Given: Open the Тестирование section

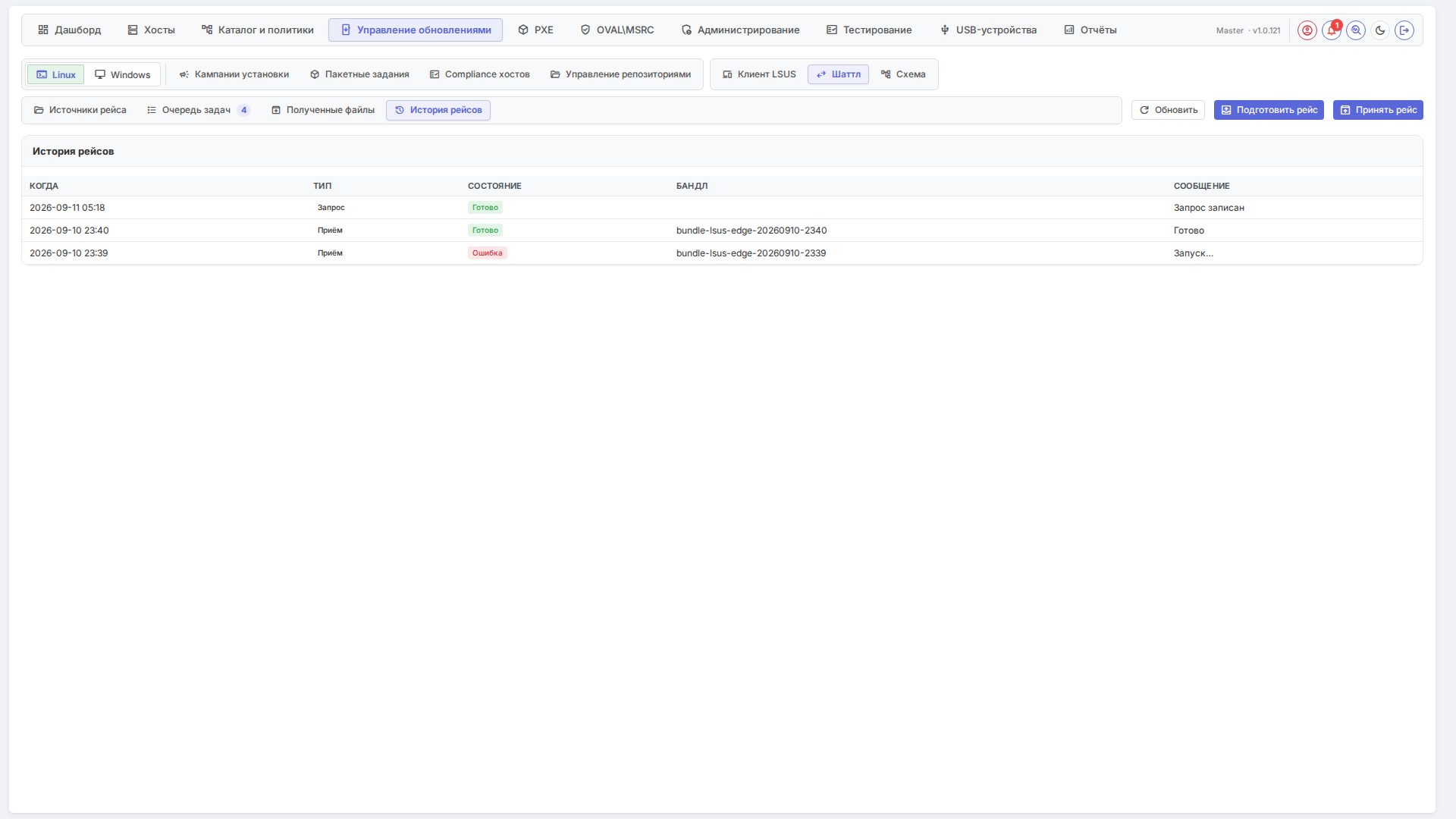Looking at the screenshot, I should pyautogui.click(x=869, y=30).
